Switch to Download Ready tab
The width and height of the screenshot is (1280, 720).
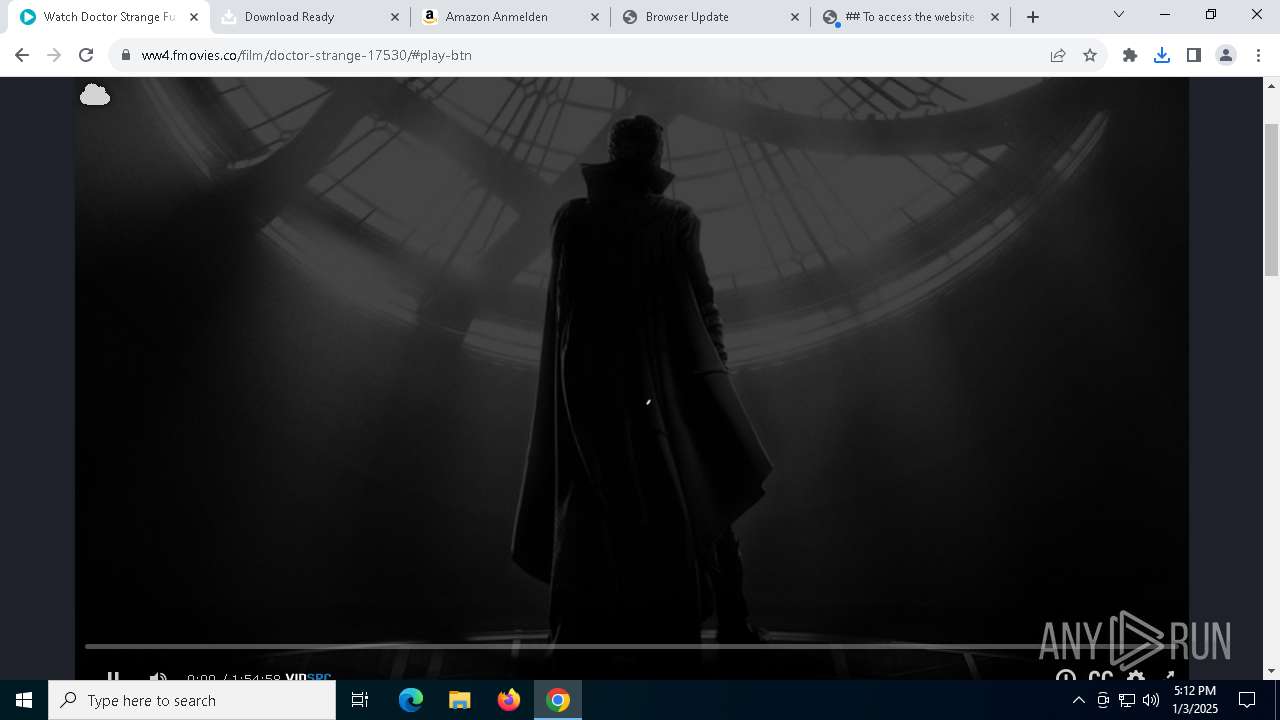point(311,17)
